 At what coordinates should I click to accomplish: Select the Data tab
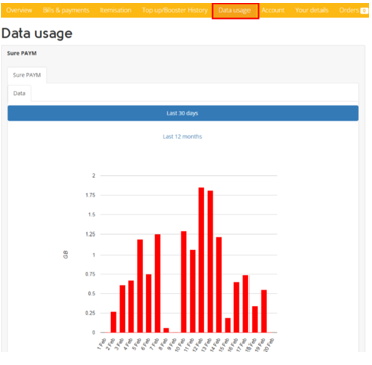pos(19,93)
